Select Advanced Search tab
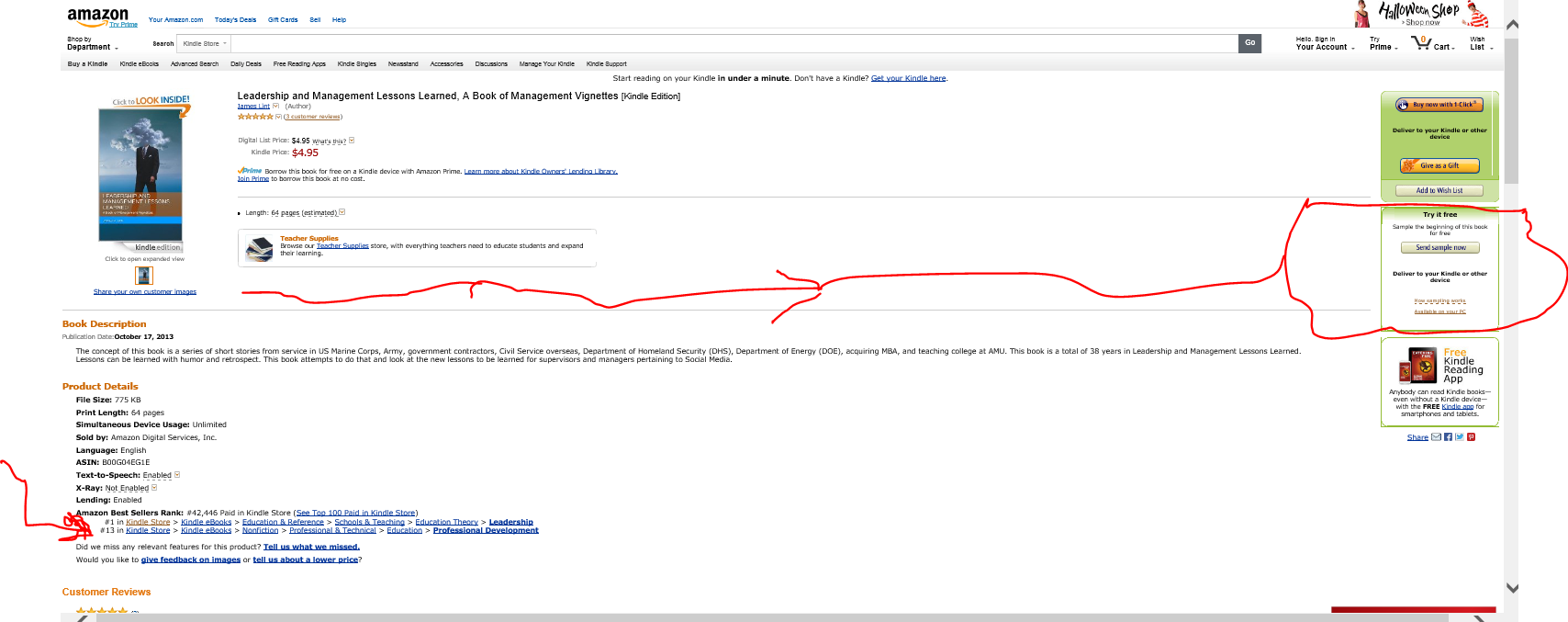Image resolution: width=1568 pixels, height=622 pixels. (x=195, y=64)
